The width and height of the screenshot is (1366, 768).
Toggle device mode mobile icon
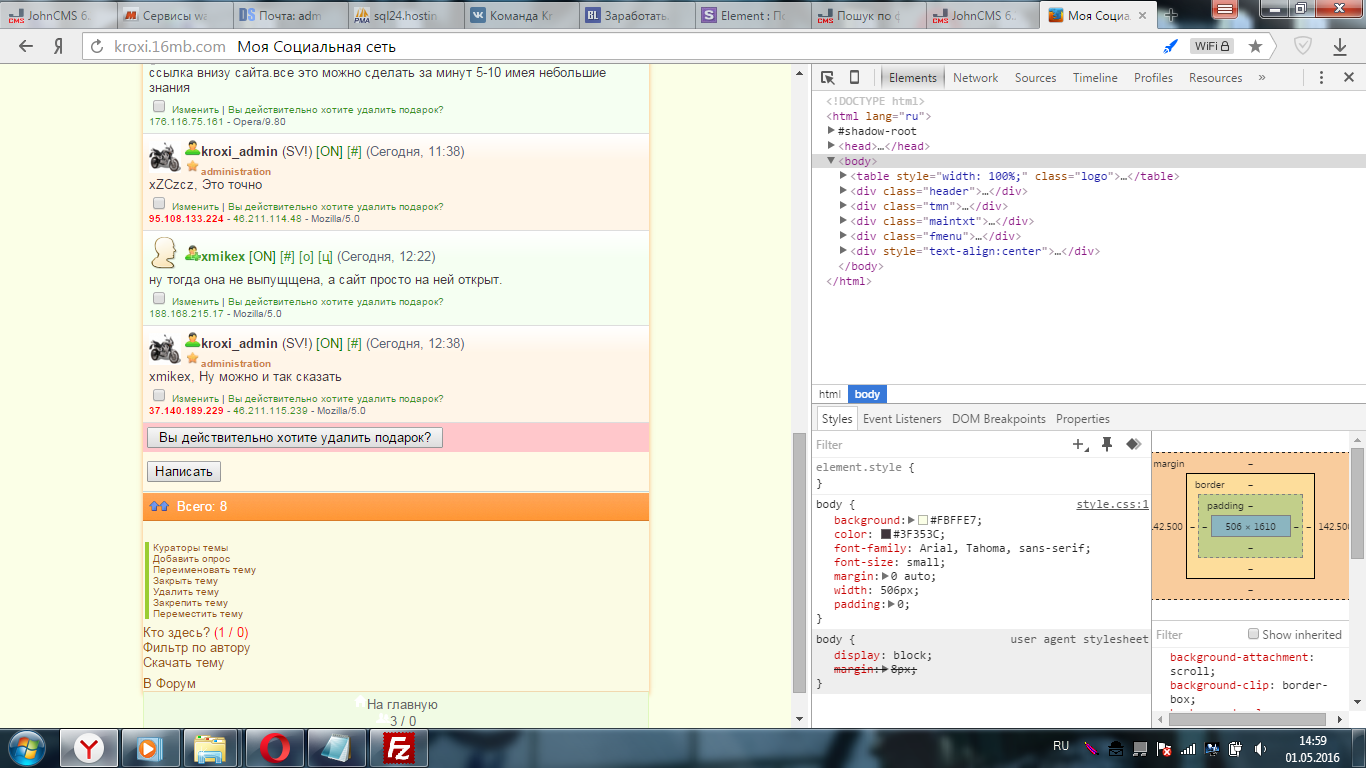click(854, 78)
